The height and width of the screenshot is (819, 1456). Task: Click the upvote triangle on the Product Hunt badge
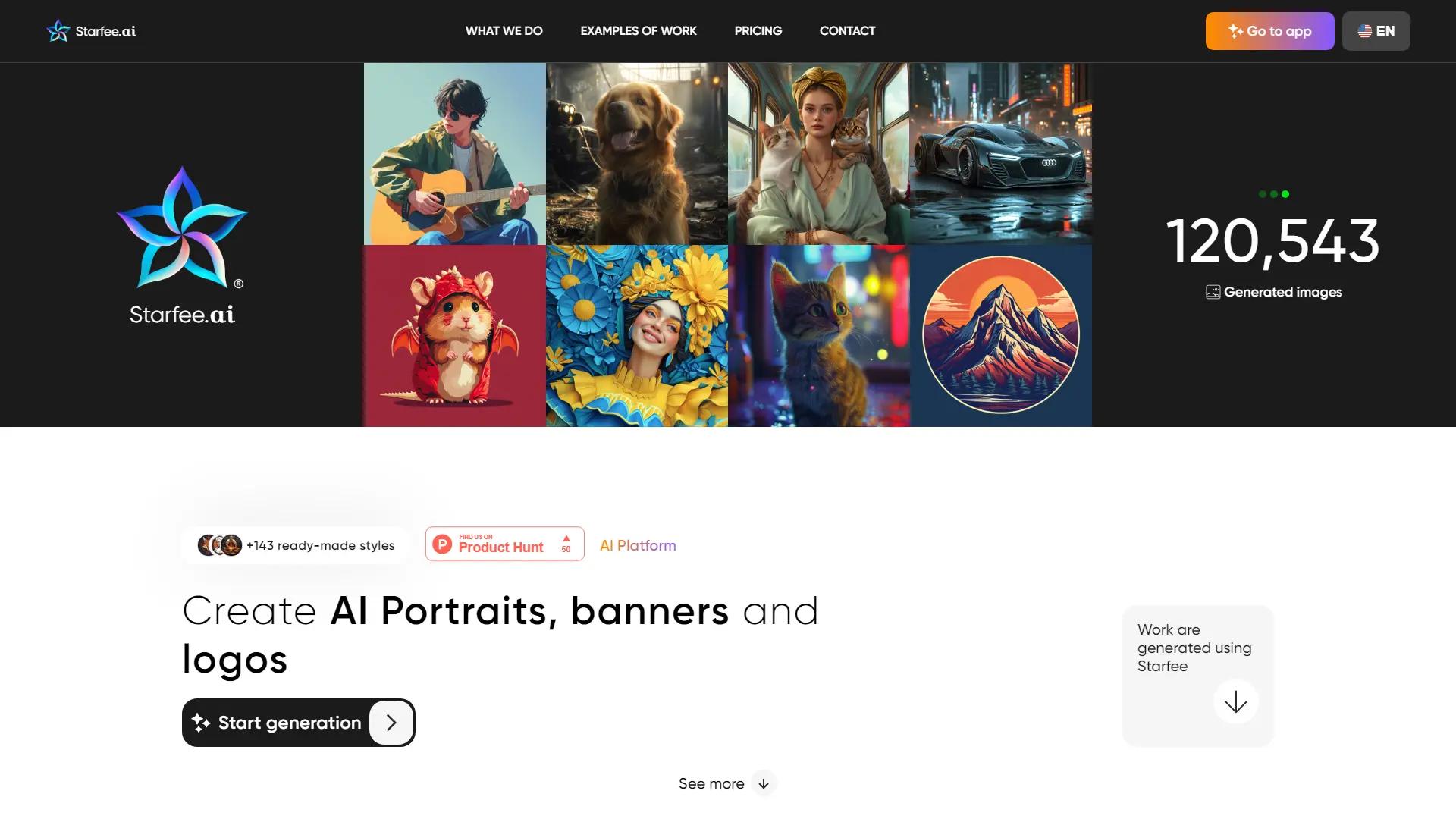point(565,538)
